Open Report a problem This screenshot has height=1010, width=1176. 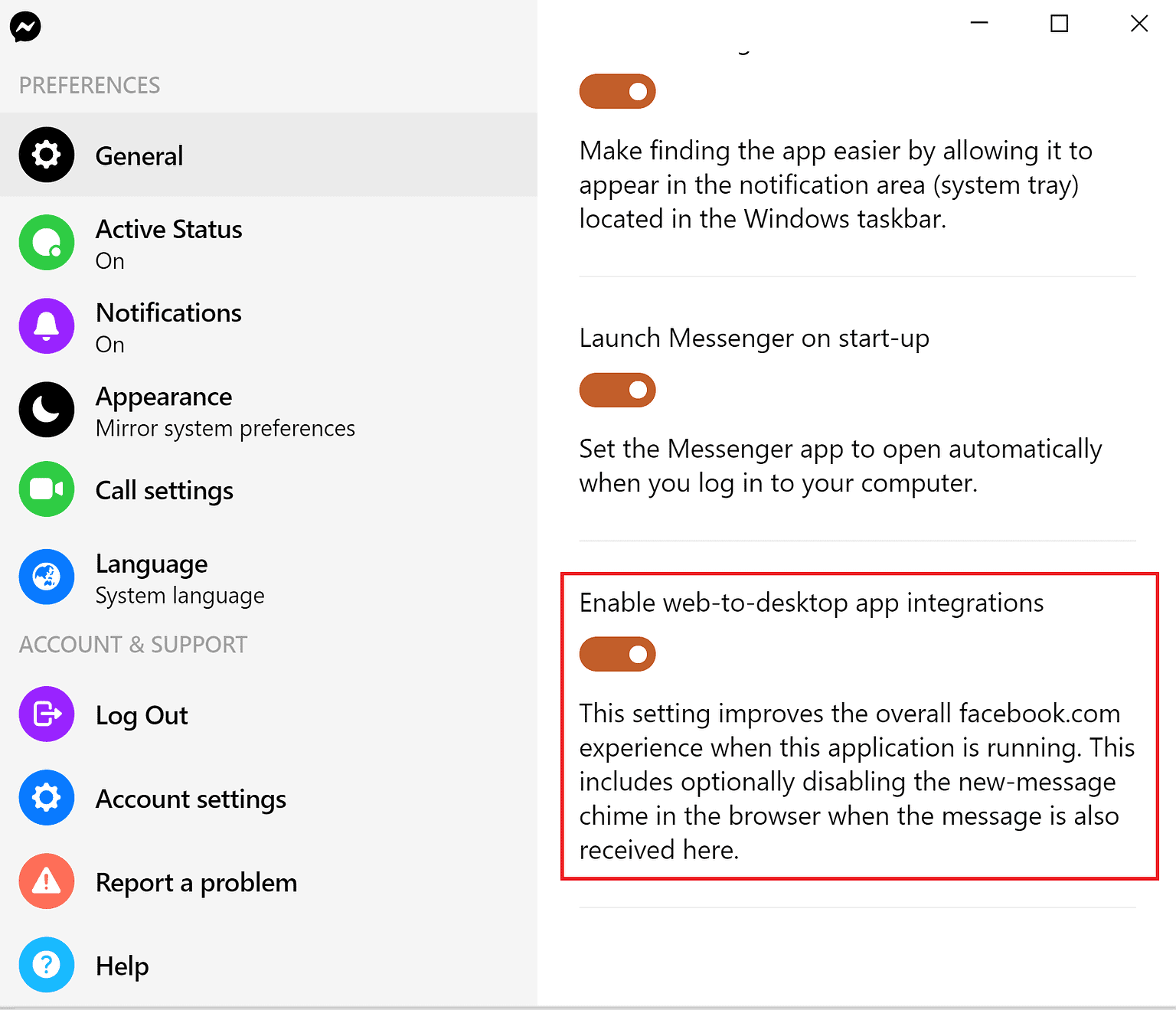pos(196,881)
